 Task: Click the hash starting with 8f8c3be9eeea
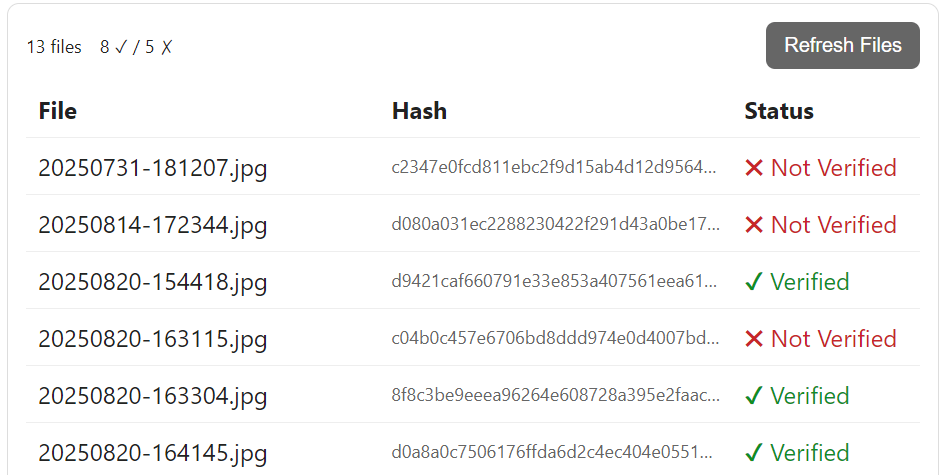(554, 395)
